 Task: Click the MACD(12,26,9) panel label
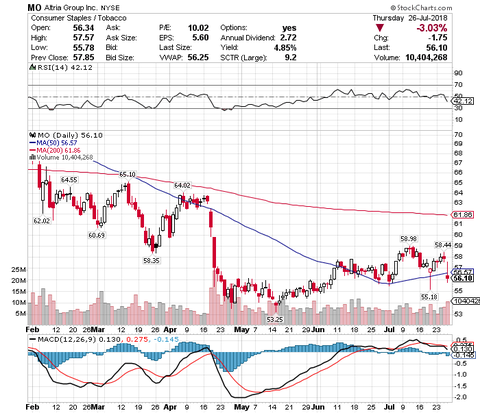[67, 339]
